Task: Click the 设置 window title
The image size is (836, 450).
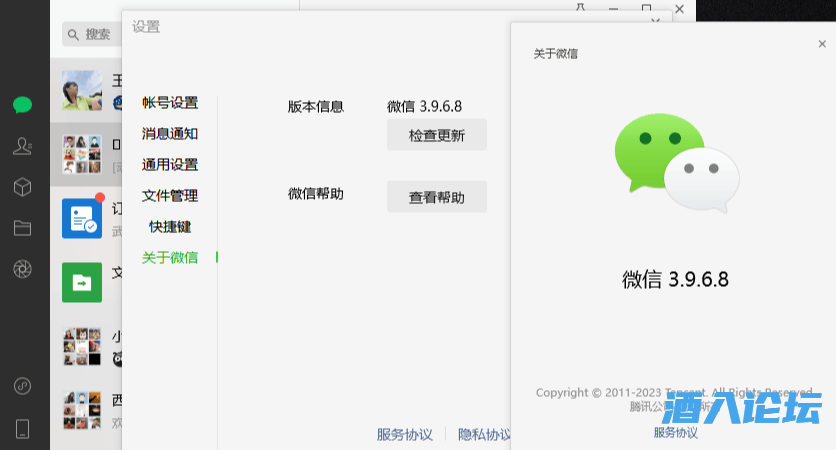Action: click(146, 27)
